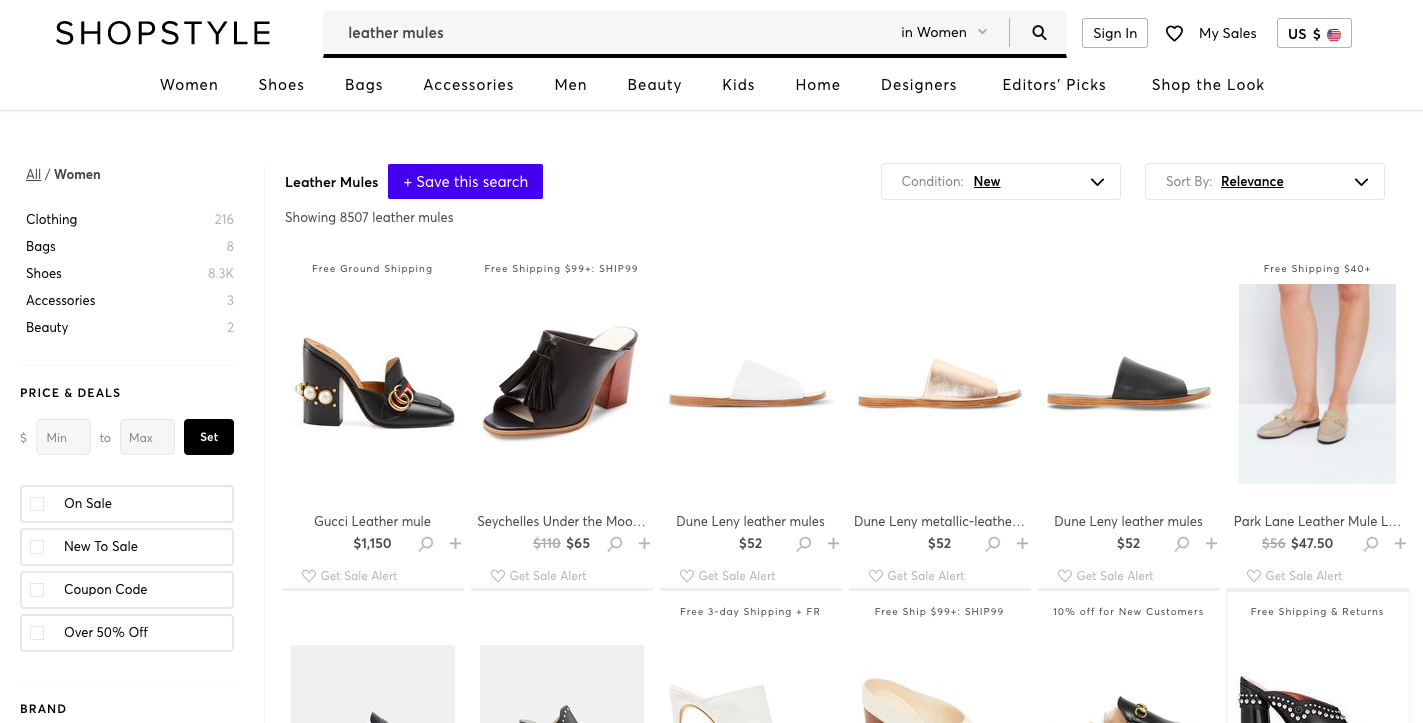Click Save this search button
Viewport: 1423px width, 723px height.
point(465,182)
